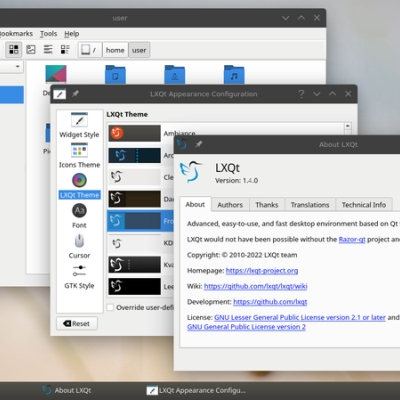Image resolution: width=400 pixels, height=400 pixels.
Task: Select LXQt Theme category in sidebar
Action: click(x=79, y=186)
